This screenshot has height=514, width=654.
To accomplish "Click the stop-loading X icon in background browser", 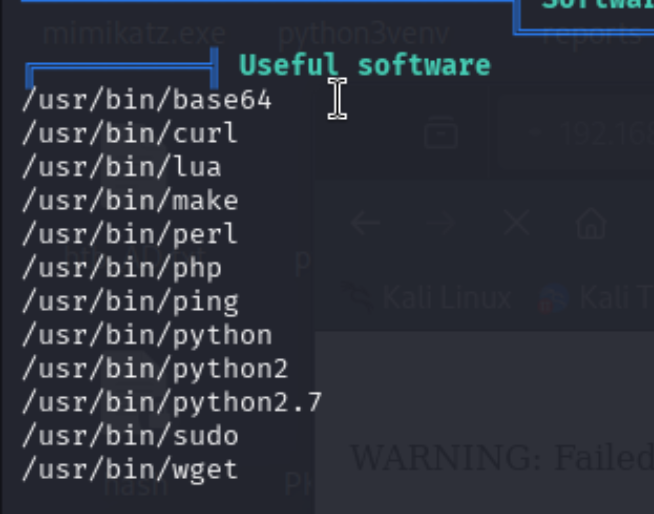I will click(x=517, y=223).
